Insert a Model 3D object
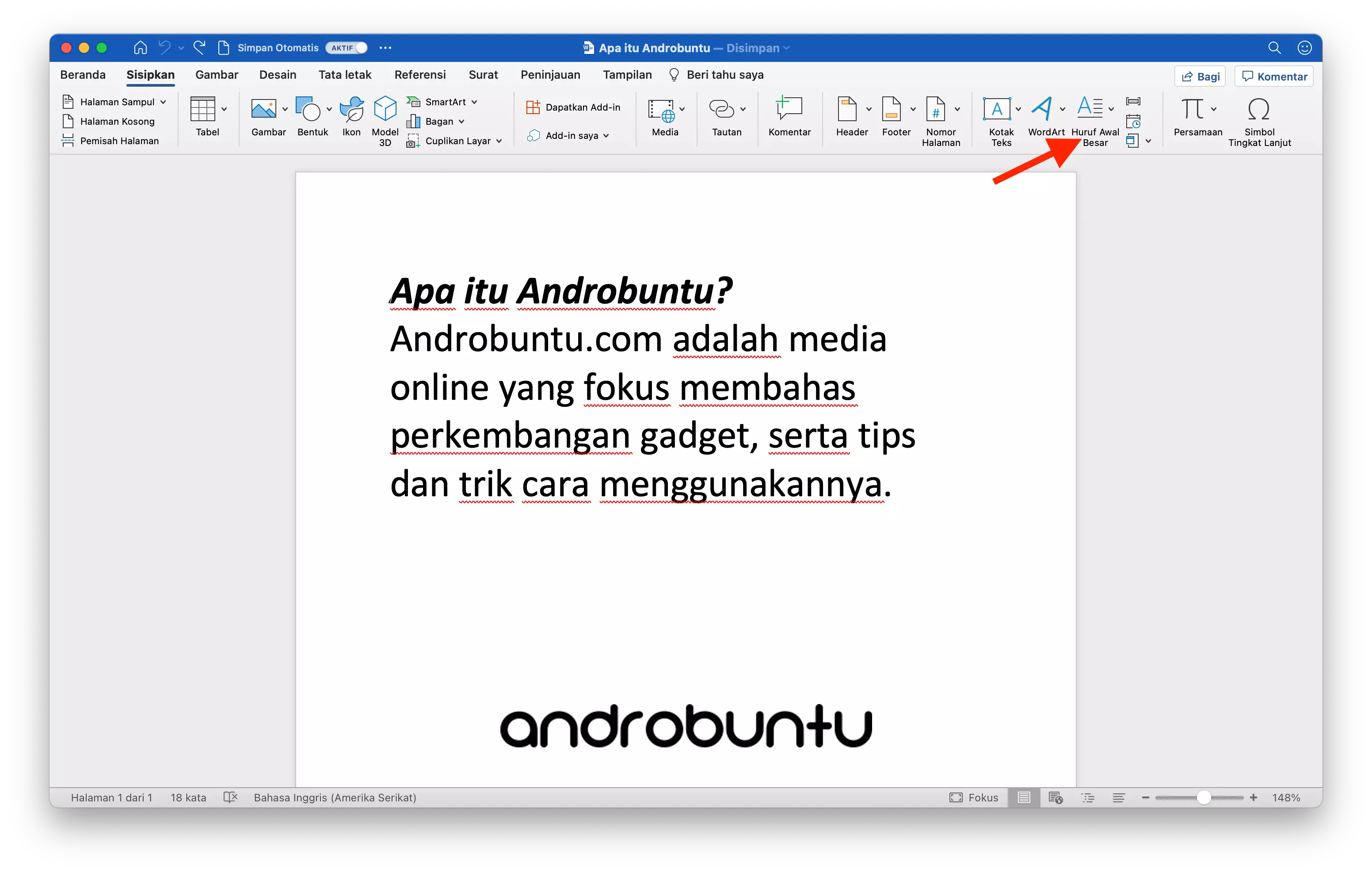 click(385, 118)
